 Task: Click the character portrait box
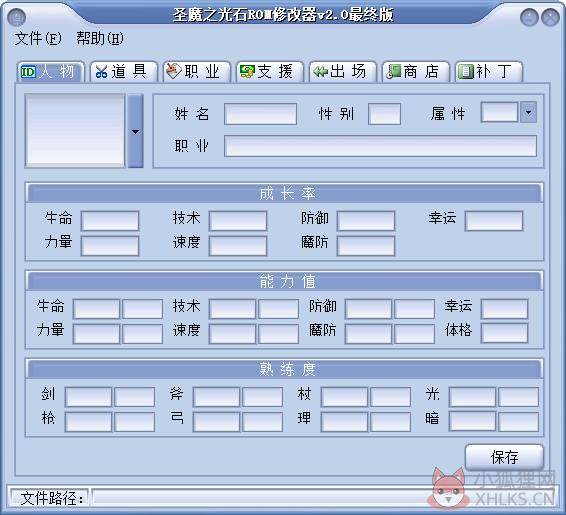pyautogui.click(x=75, y=131)
